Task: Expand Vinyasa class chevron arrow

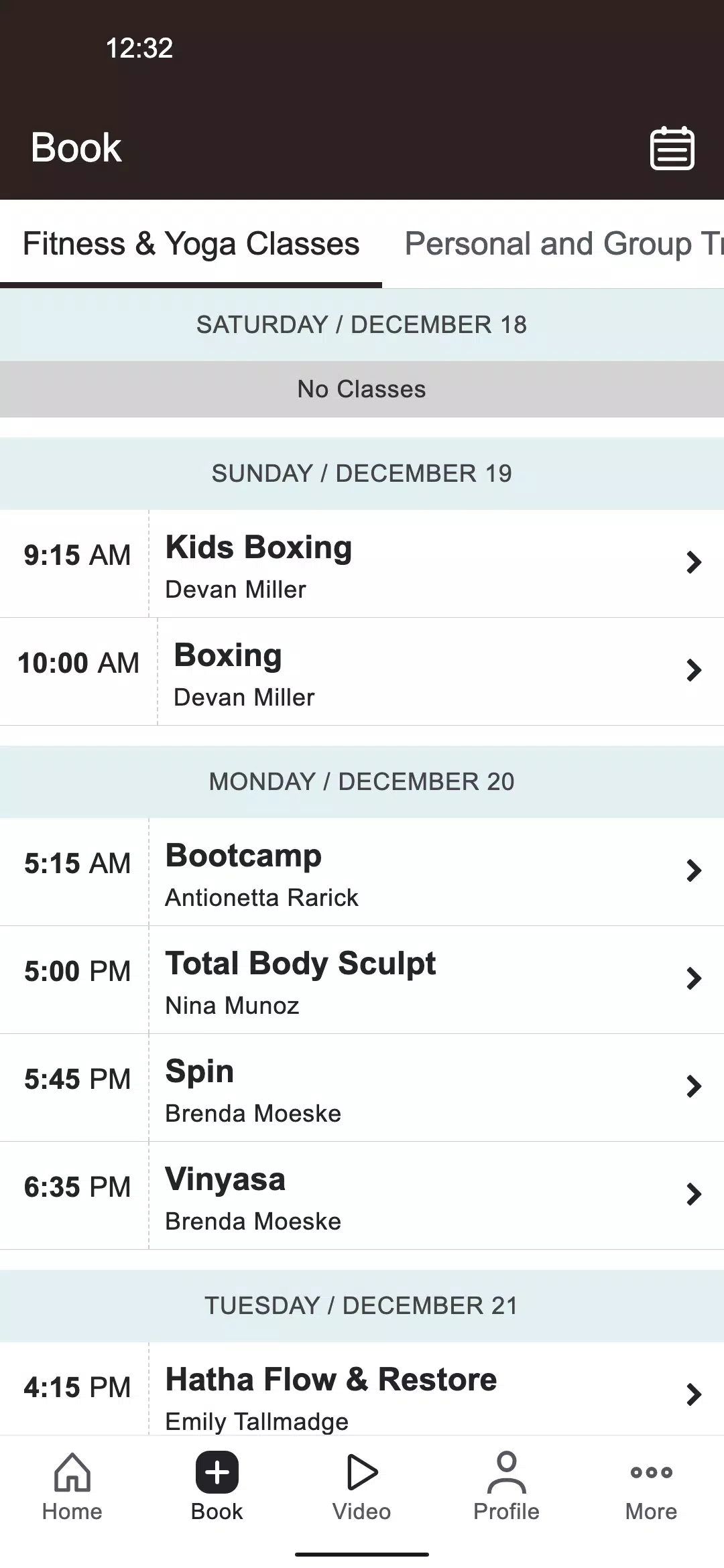Action: 694,1194
